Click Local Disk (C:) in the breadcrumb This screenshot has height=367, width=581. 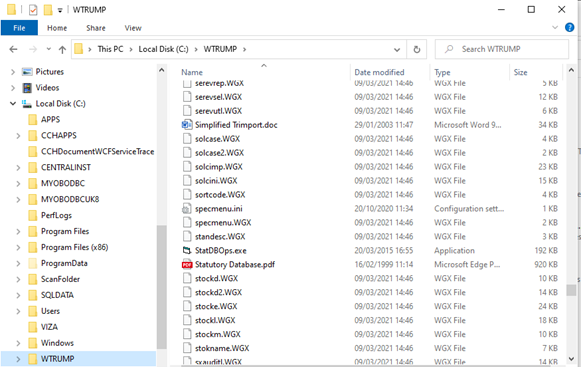(x=163, y=49)
